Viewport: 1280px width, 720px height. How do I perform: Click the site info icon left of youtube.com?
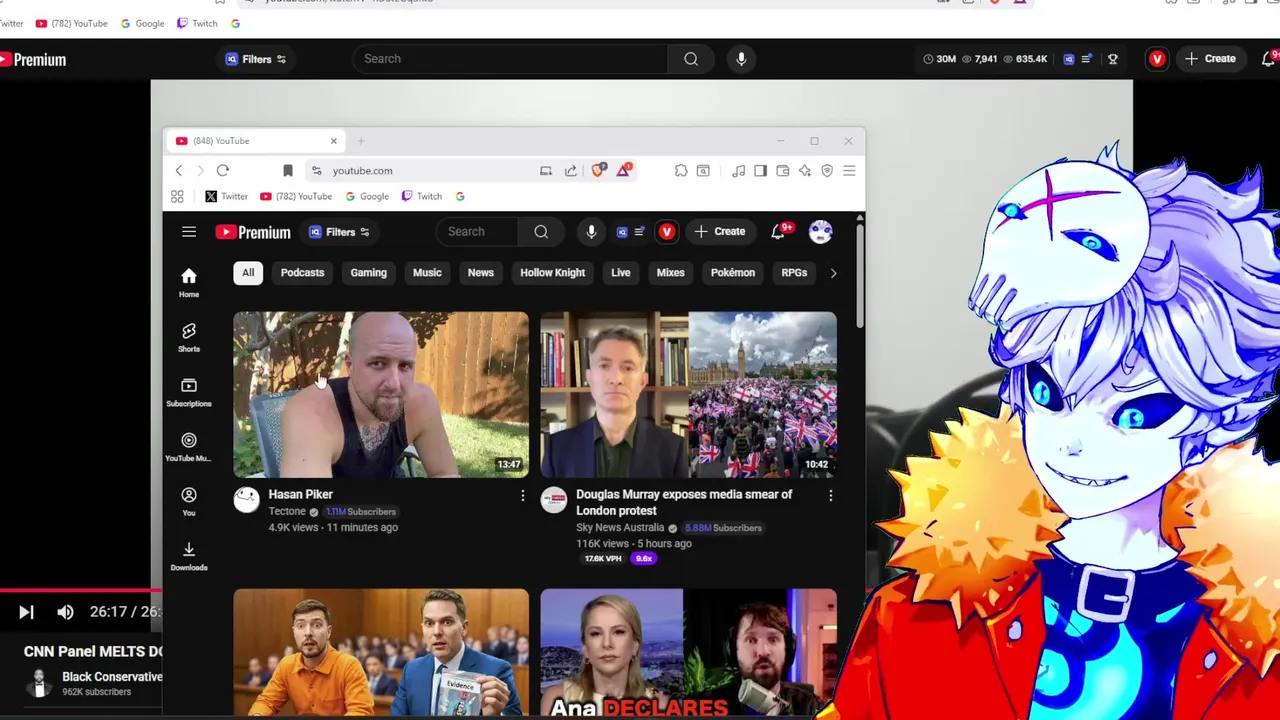(x=316, y=171)
